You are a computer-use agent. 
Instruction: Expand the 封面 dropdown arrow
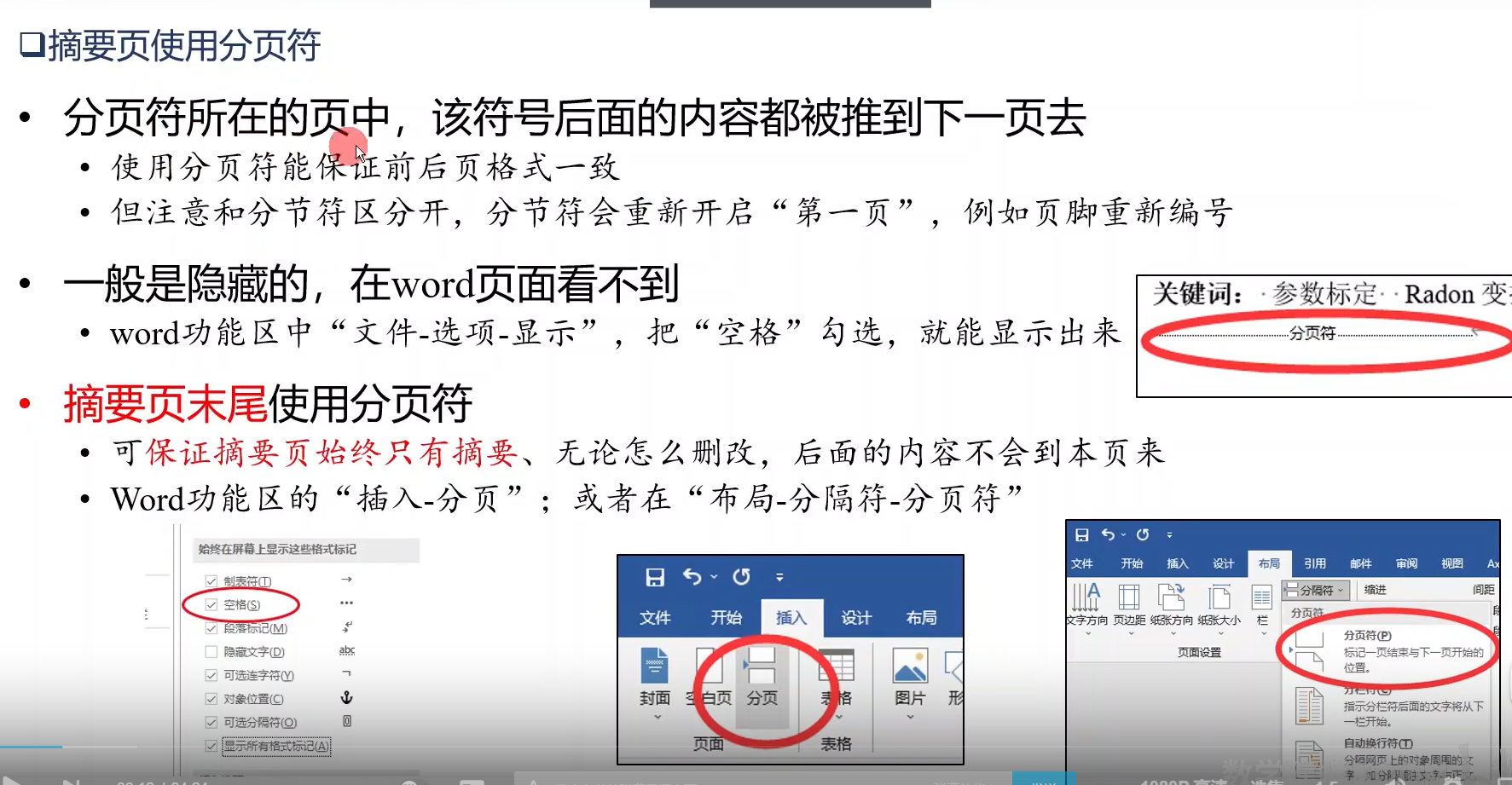657,717
